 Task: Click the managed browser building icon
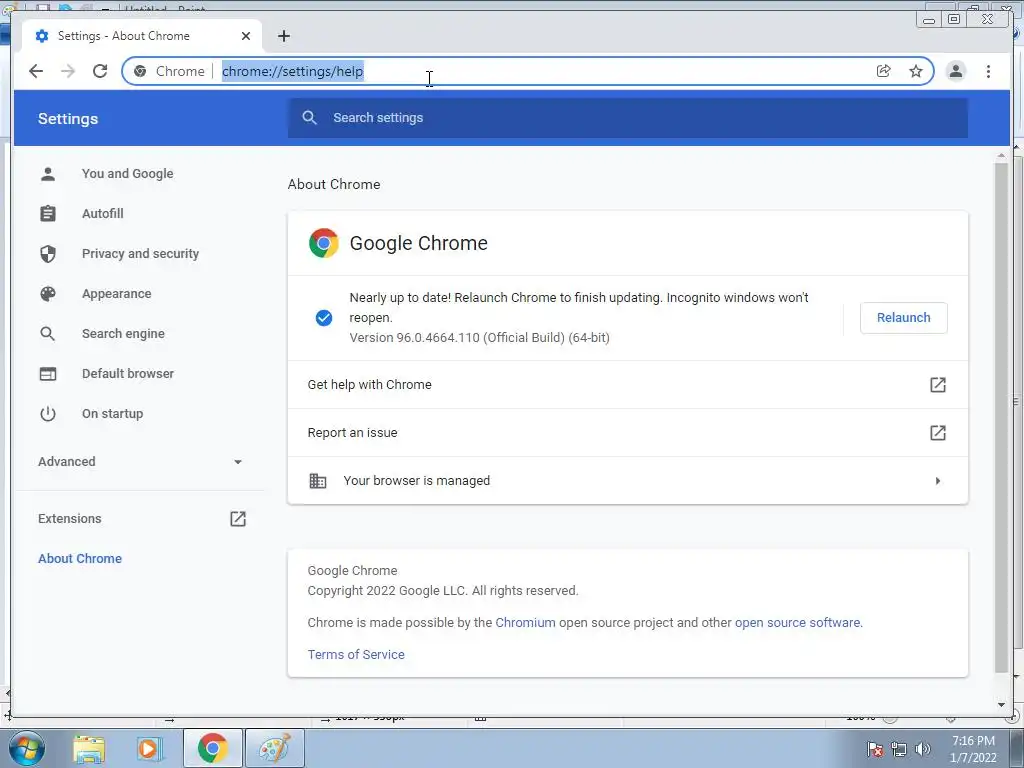pyautogui.click(x=317, y=481)
